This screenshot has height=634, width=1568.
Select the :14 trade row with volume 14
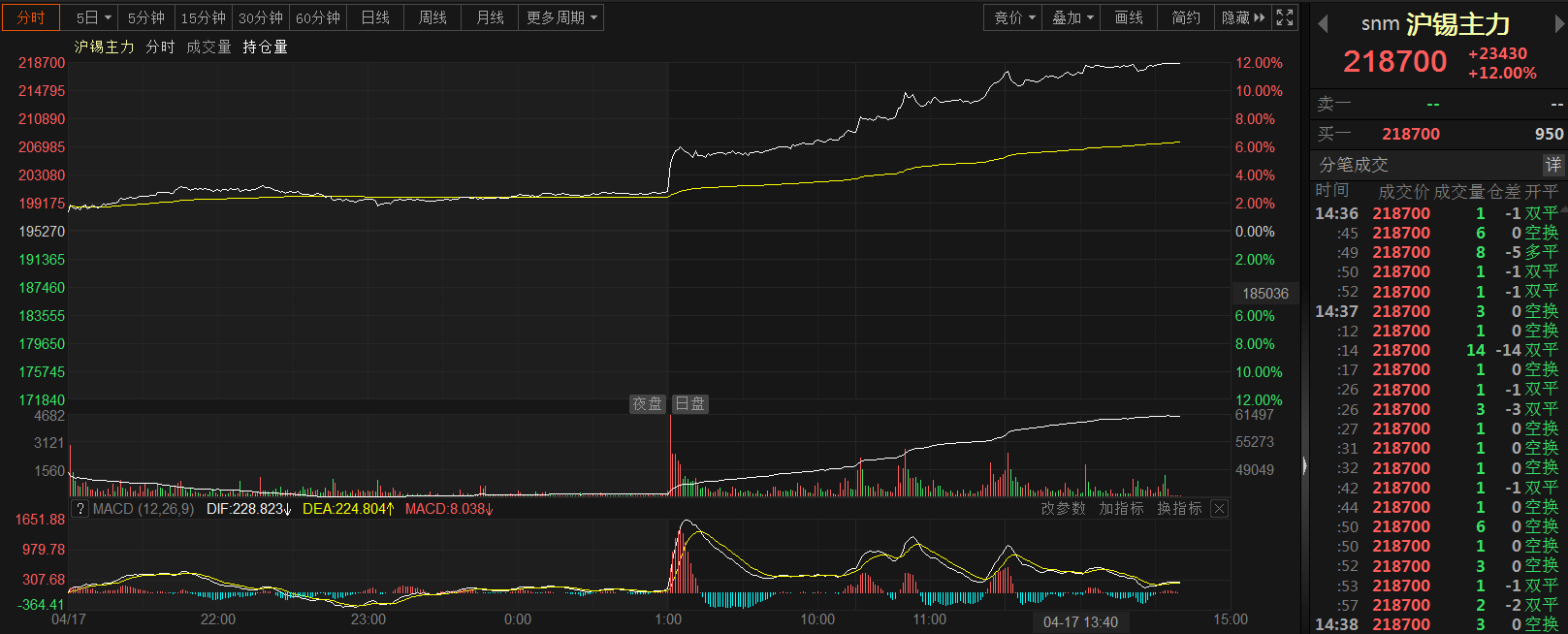[x=1436, y=350]
